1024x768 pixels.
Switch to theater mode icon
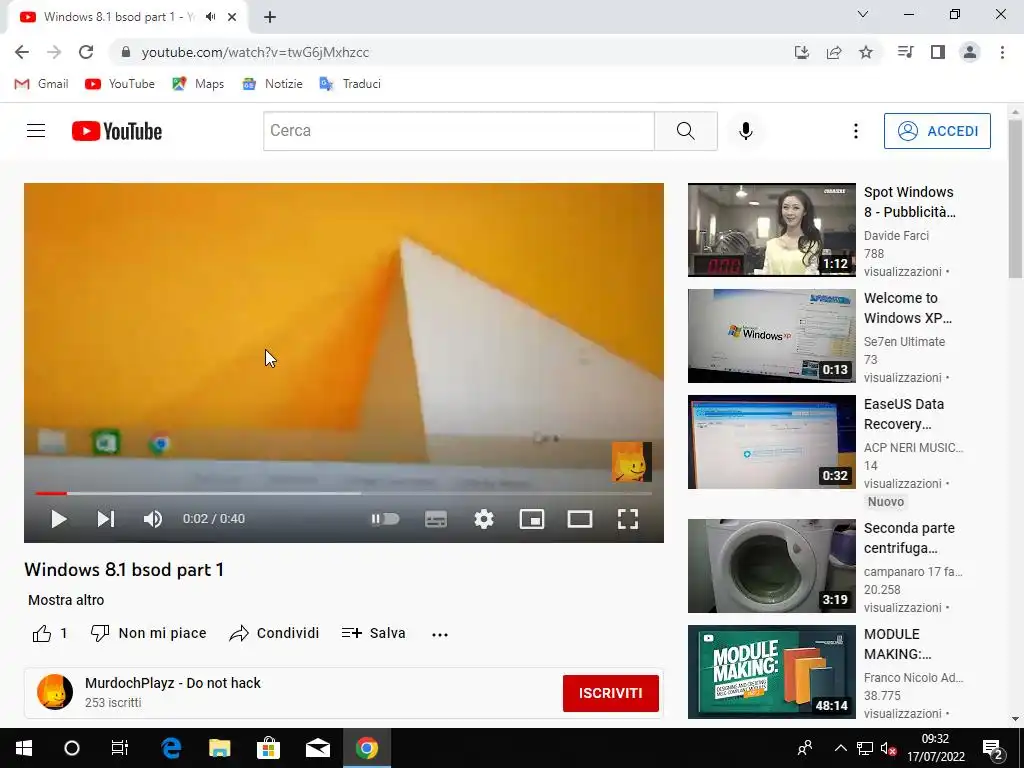[x=580, y=519]
